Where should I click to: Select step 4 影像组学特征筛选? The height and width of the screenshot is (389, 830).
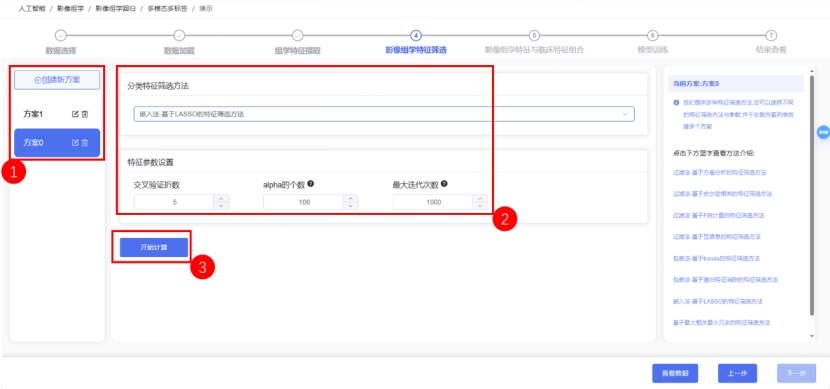(x=416, y=35)
